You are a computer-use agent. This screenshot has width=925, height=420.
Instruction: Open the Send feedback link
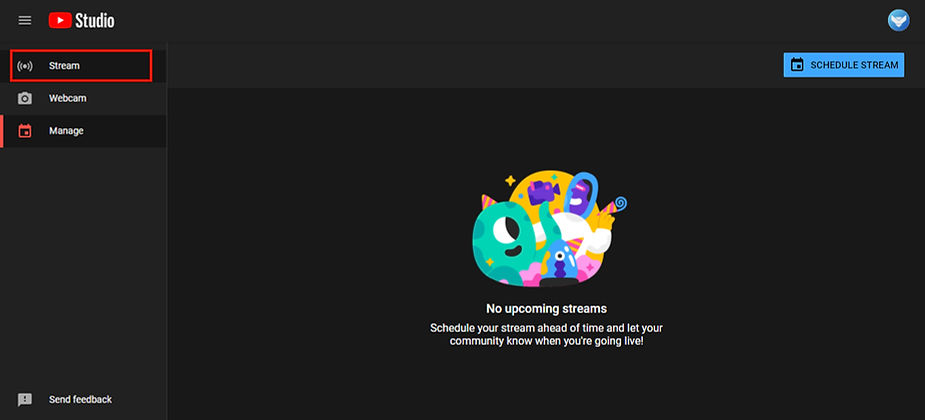(x=80, y=399)
